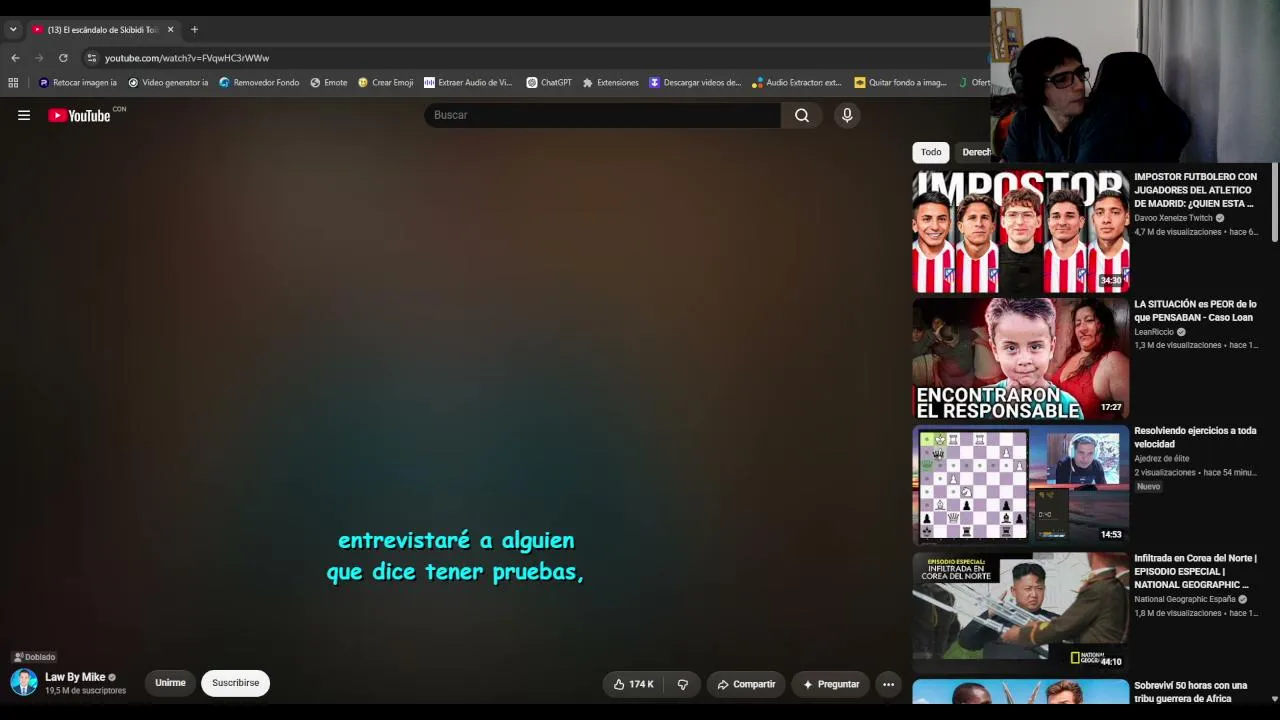Open 'Sobreviví 50 horas' video title
Screen dimensions: 1280x720
click(x=1191, y=692)
